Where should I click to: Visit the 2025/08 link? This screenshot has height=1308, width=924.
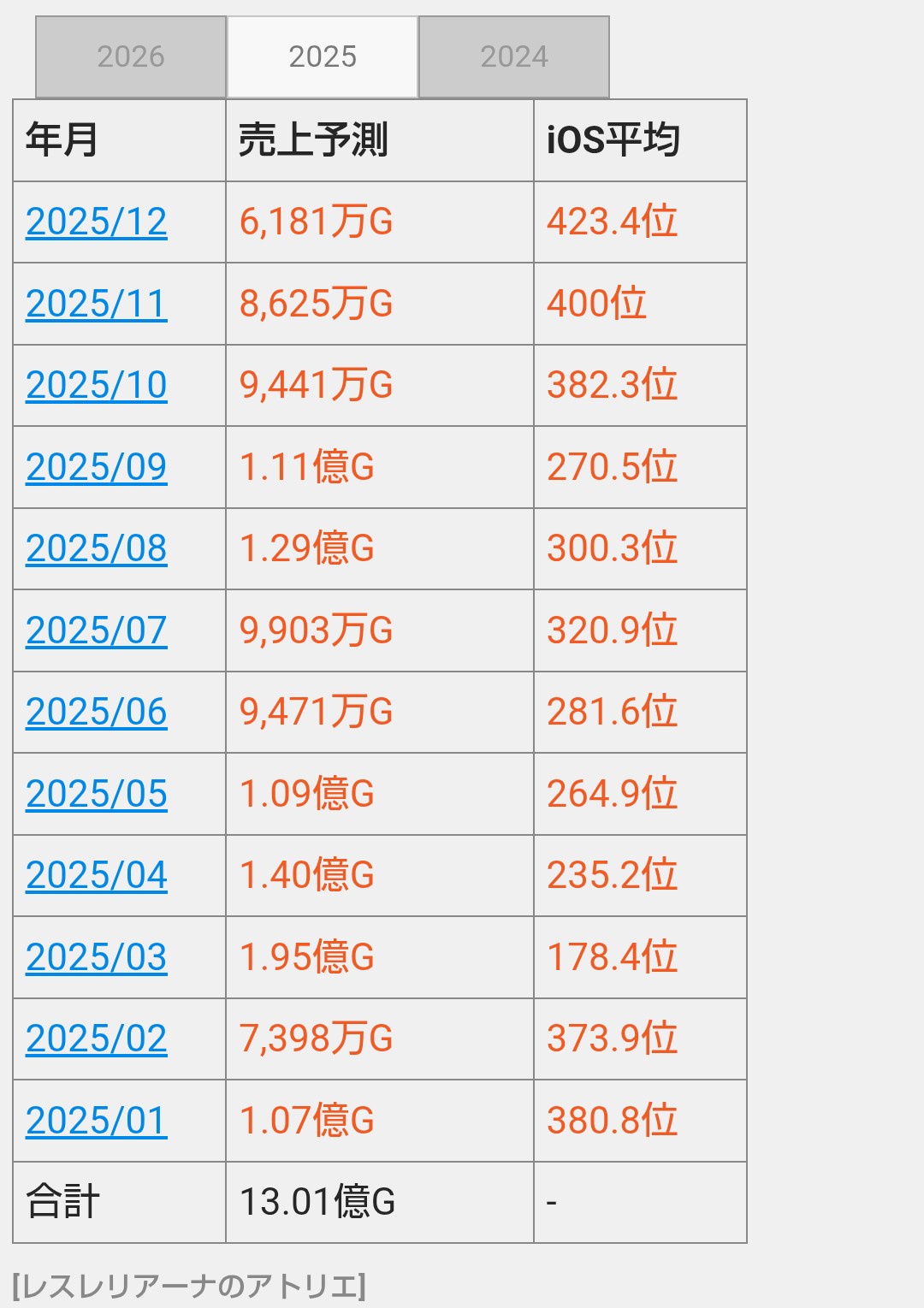97,549
